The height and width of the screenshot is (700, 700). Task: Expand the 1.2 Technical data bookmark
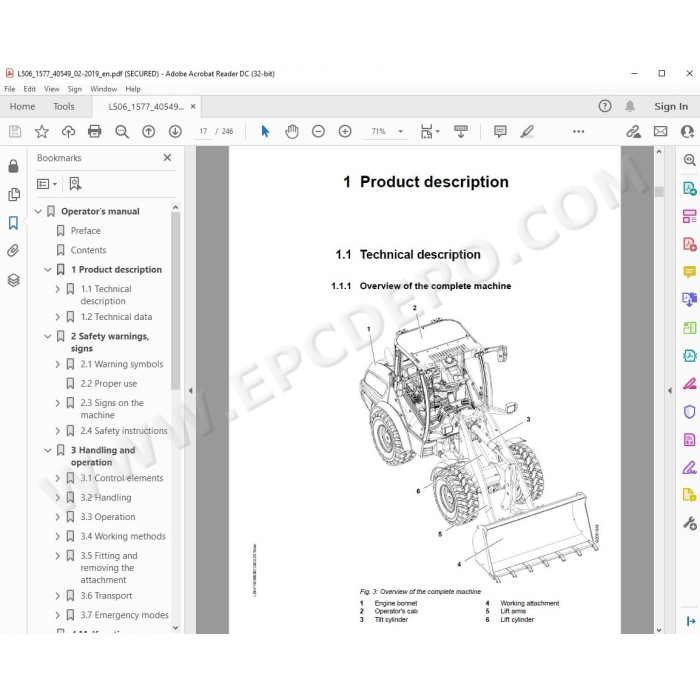(57, 317)
